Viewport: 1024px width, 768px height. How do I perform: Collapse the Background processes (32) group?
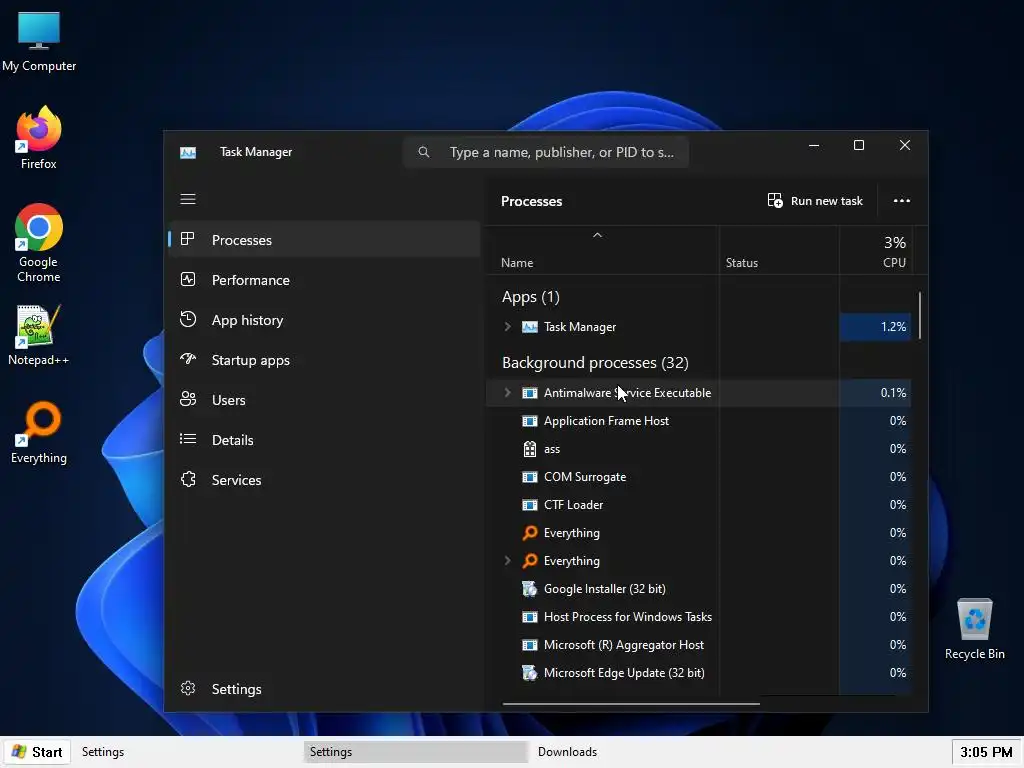click(596, 362)
